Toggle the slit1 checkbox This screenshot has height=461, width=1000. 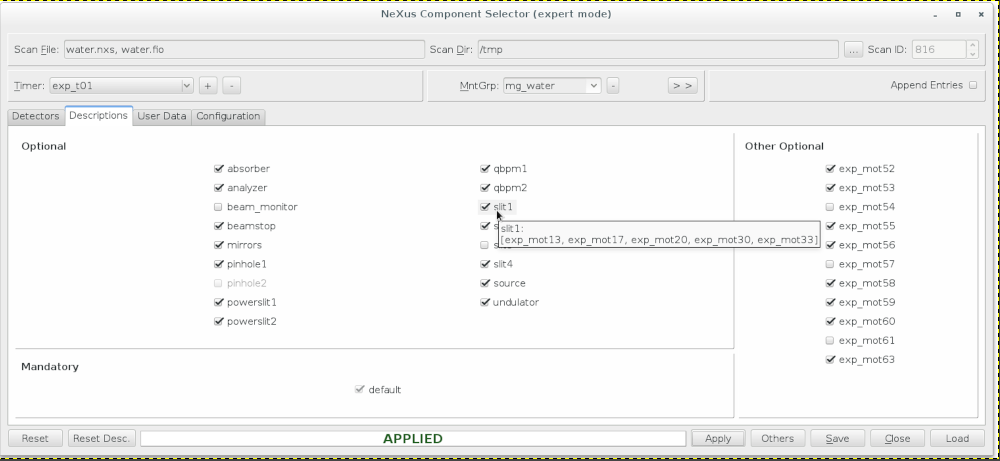(x=485, y=207)
